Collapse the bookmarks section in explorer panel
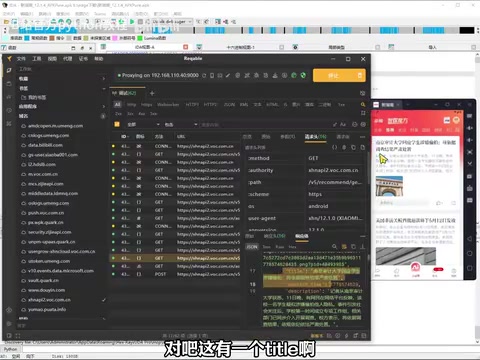 pos(104,88)
